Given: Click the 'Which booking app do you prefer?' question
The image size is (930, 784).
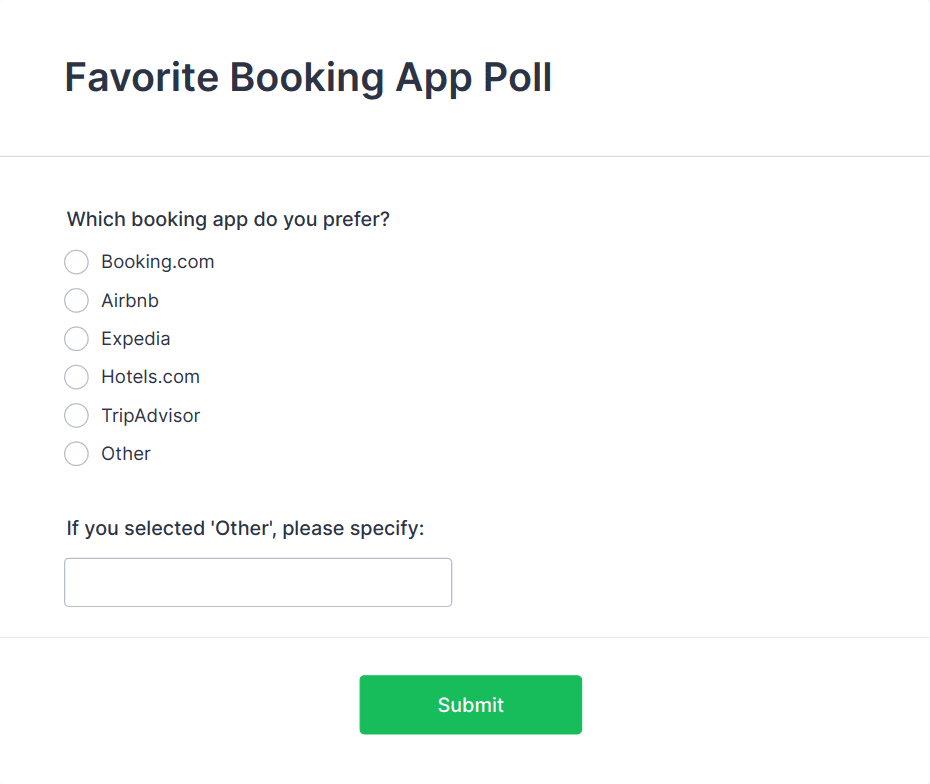Looking at the screenshot, I should tap(228, 219).
